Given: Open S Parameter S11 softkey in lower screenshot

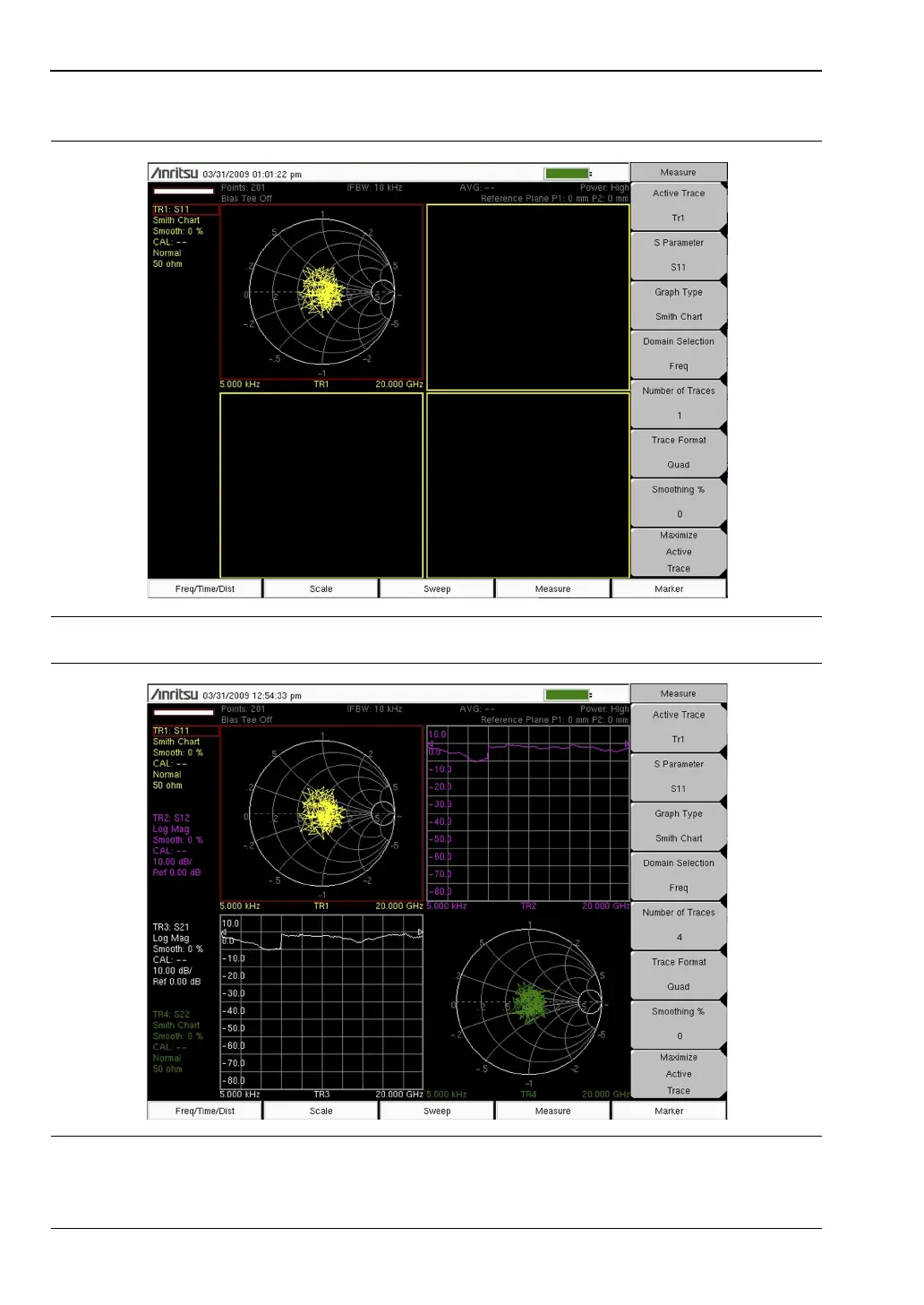Looking at the screenshot, I should pyautogui.click(x=679, y=777).
